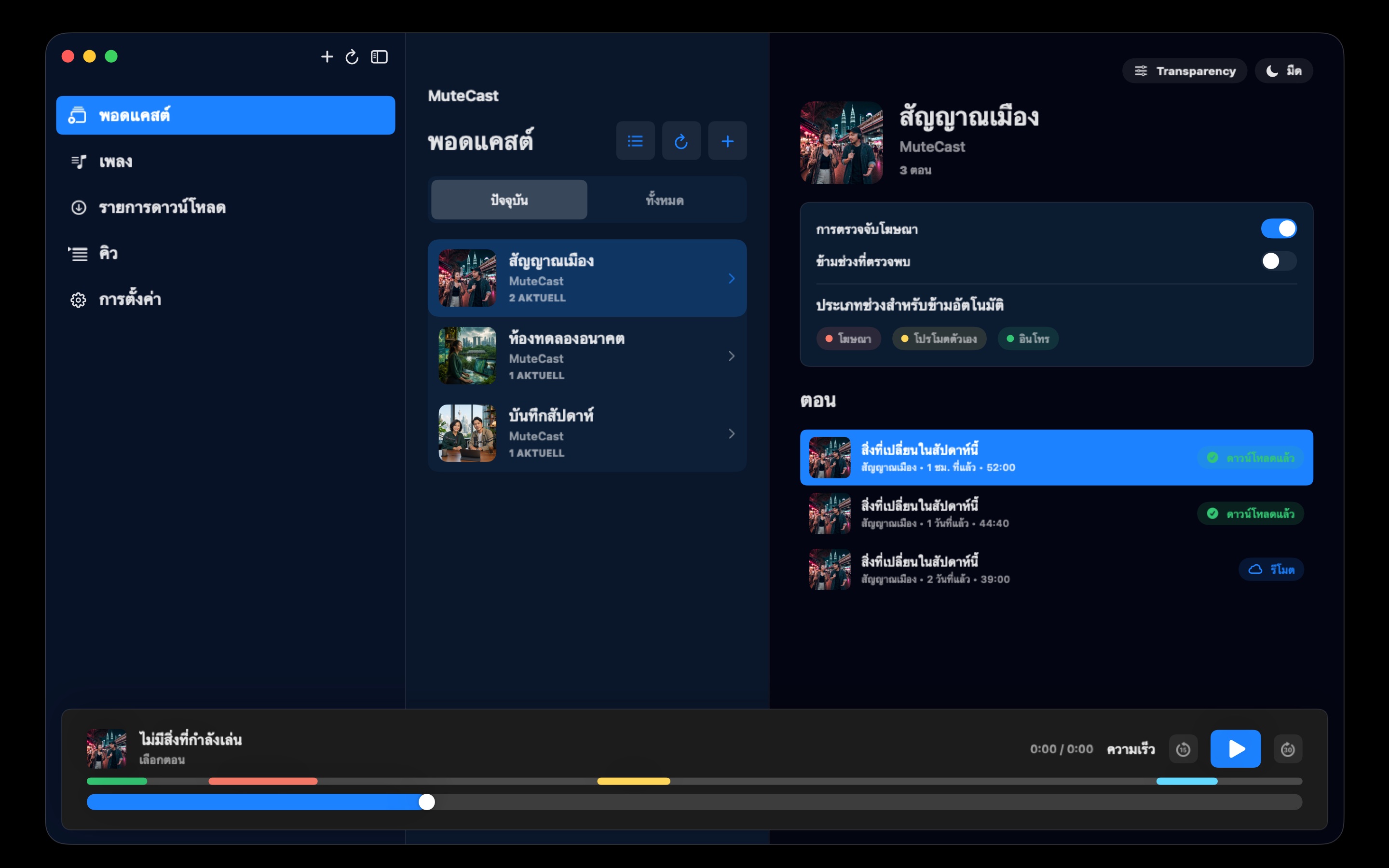Toggle the ข้ามช่วงที่ตรวจพบ switch
1389x868 pixels.
pyautogui.click(x=1278, y=261)
